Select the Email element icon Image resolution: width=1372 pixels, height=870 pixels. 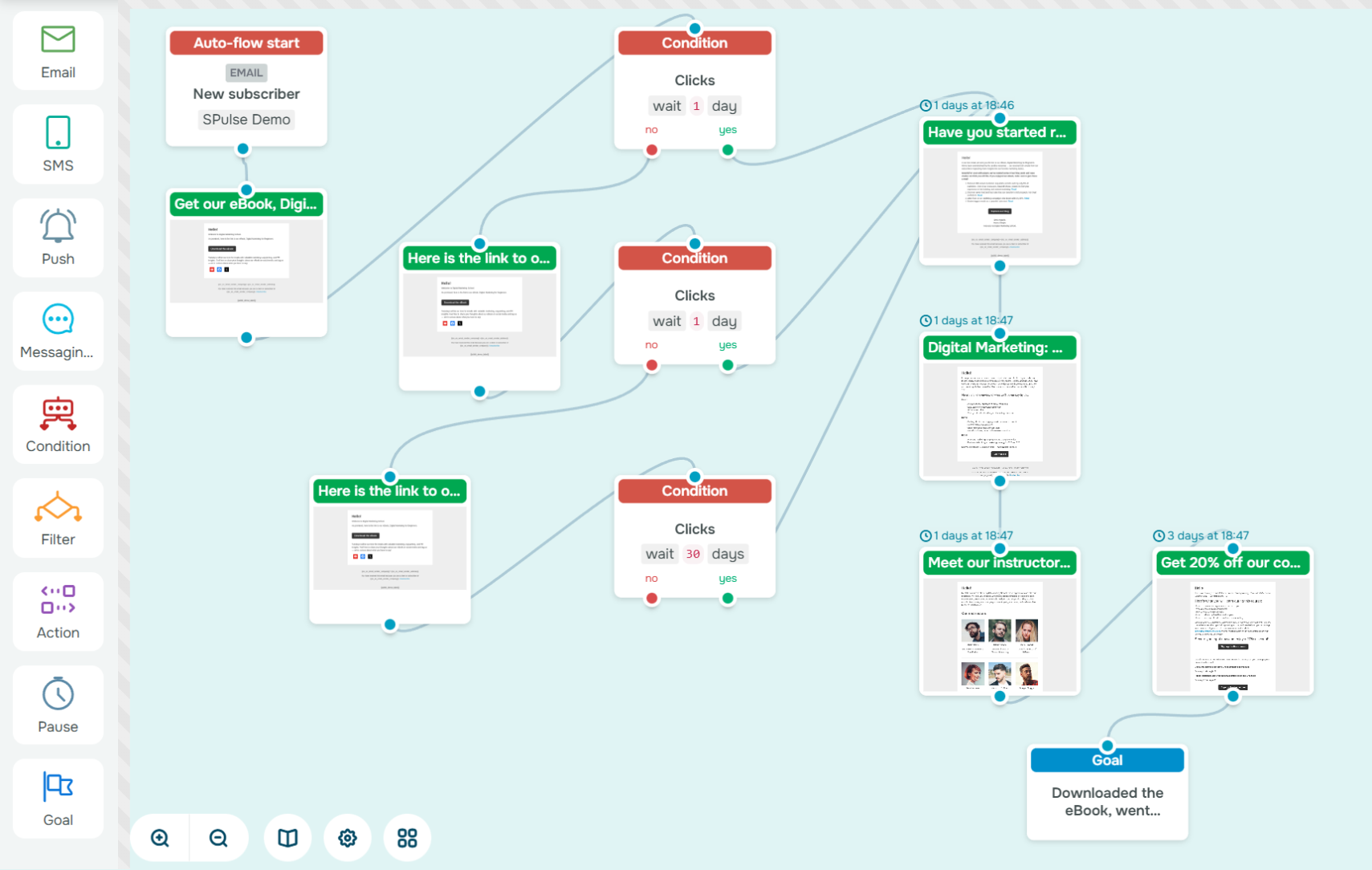coord(57,39)
